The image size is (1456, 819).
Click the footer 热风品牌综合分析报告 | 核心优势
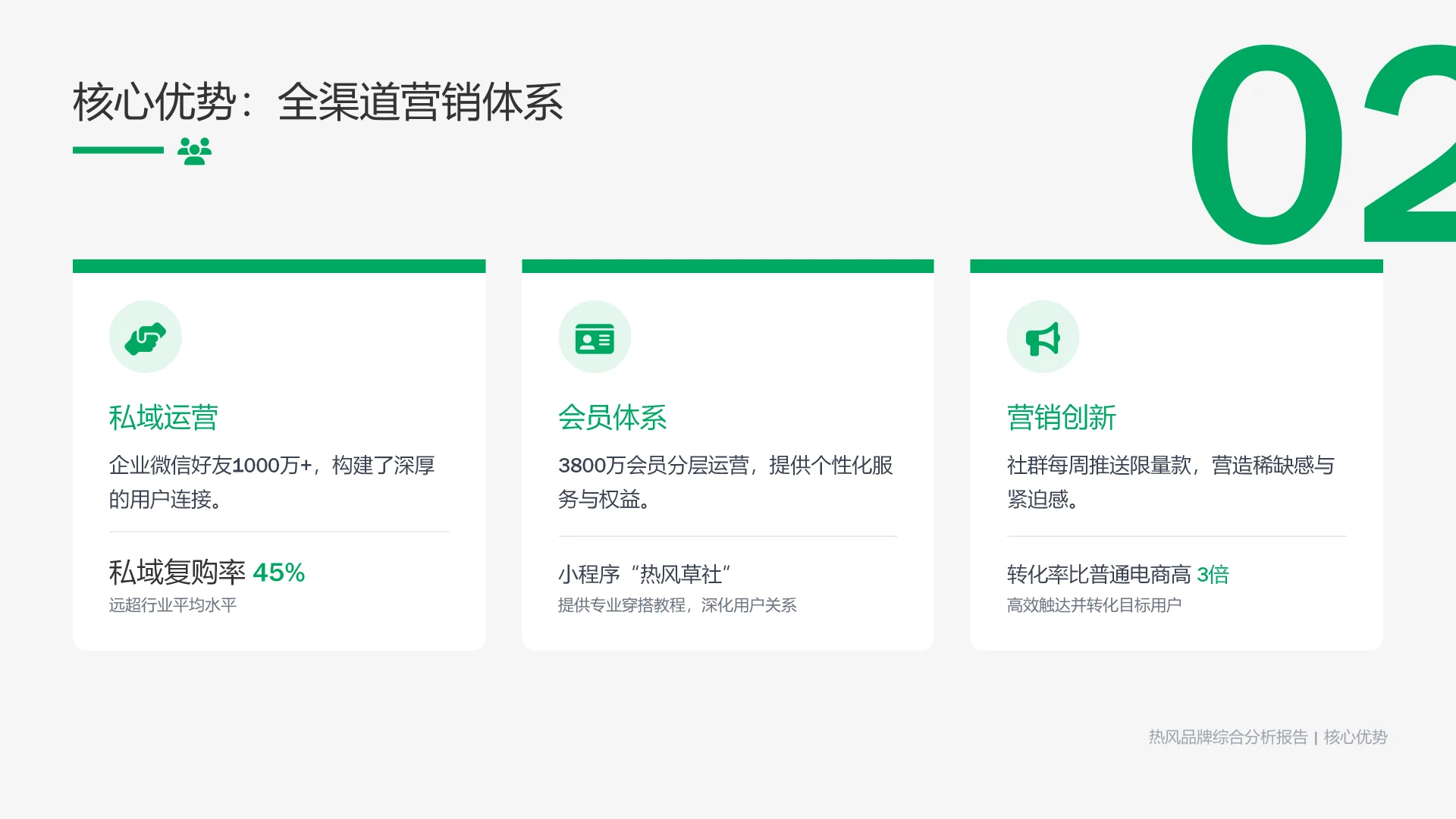click(1268, 737)
